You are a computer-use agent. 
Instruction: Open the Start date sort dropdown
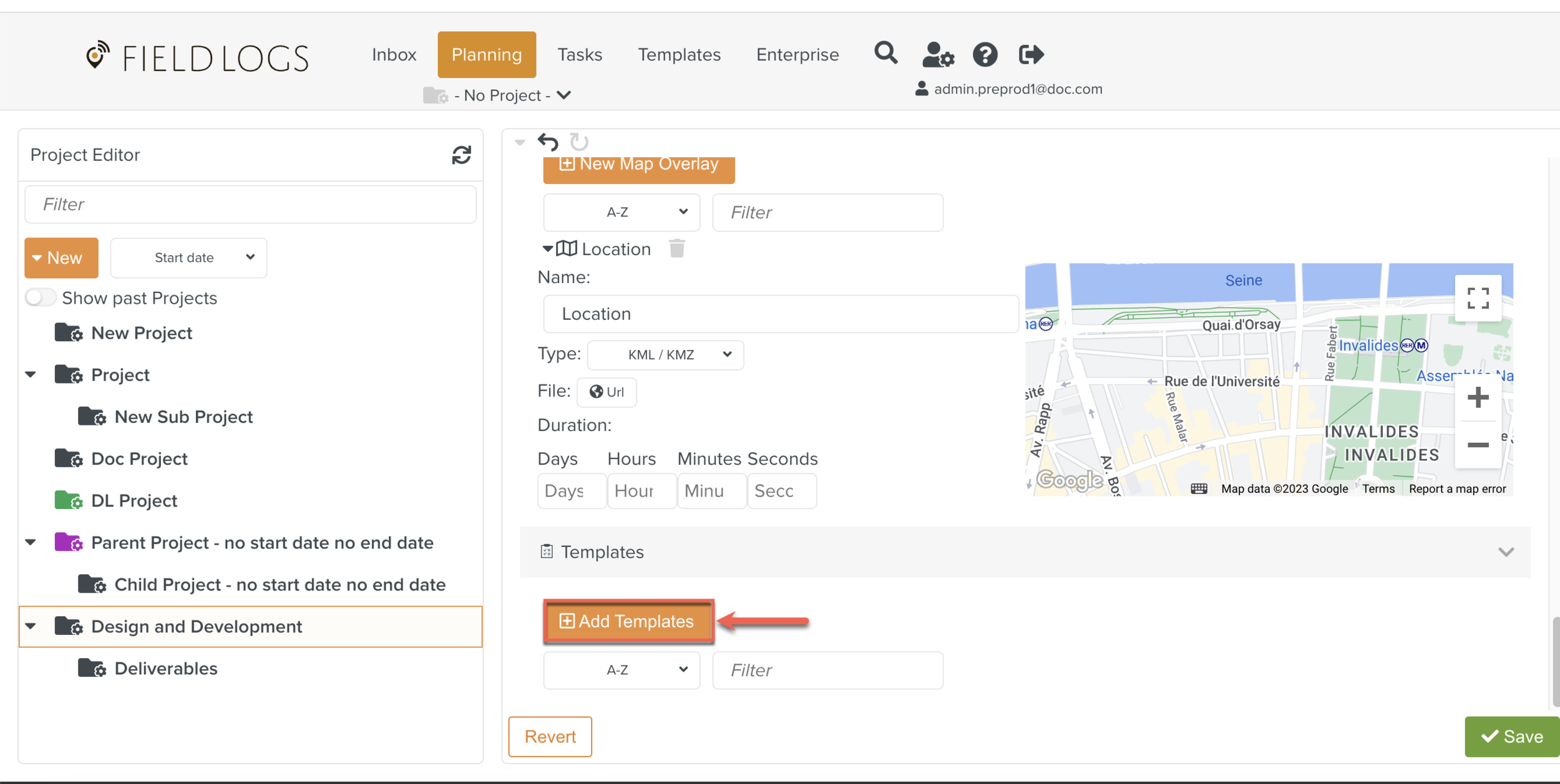[x=188, y=258]
